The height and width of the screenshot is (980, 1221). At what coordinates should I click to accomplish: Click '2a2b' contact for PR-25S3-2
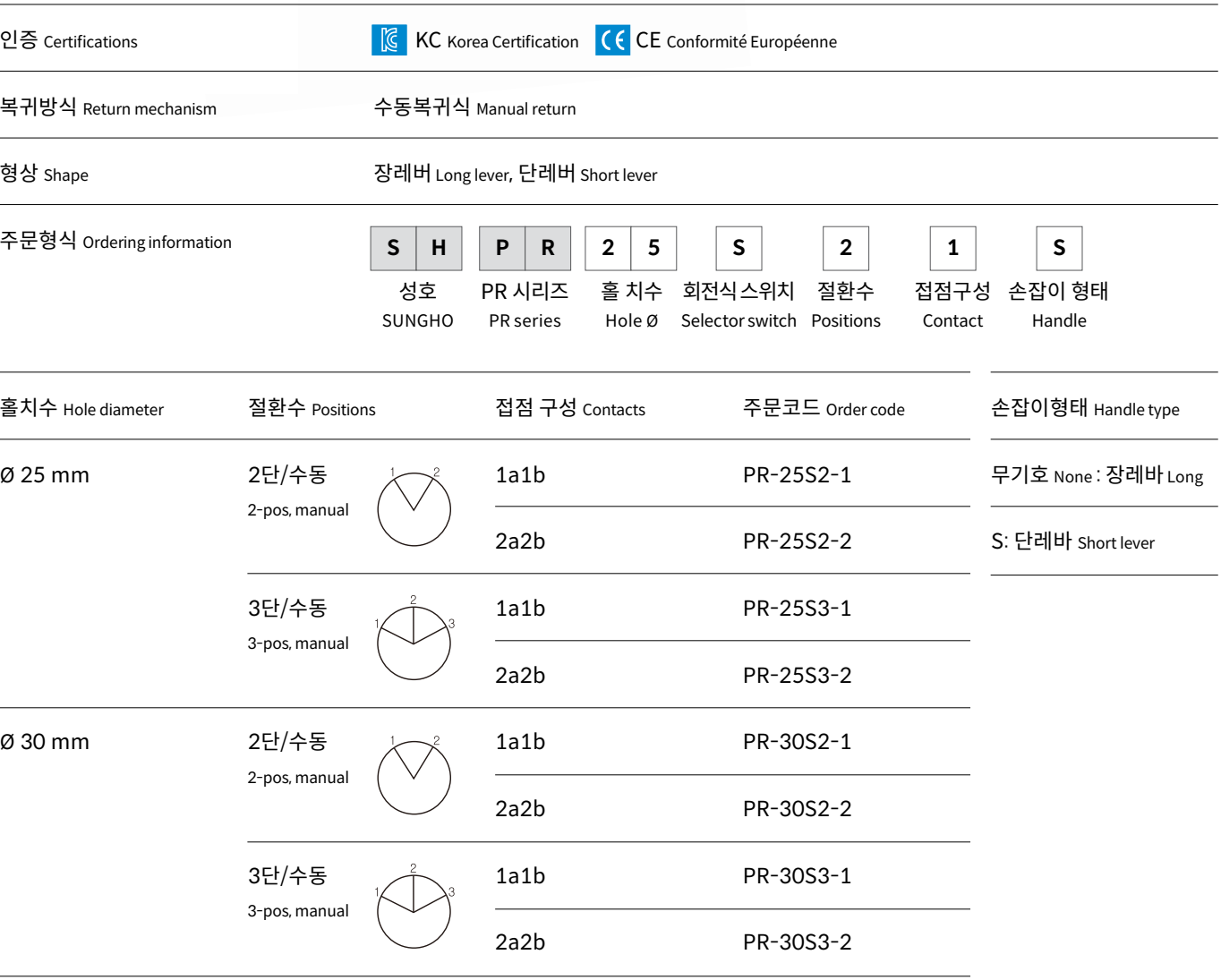coord(520,675)
